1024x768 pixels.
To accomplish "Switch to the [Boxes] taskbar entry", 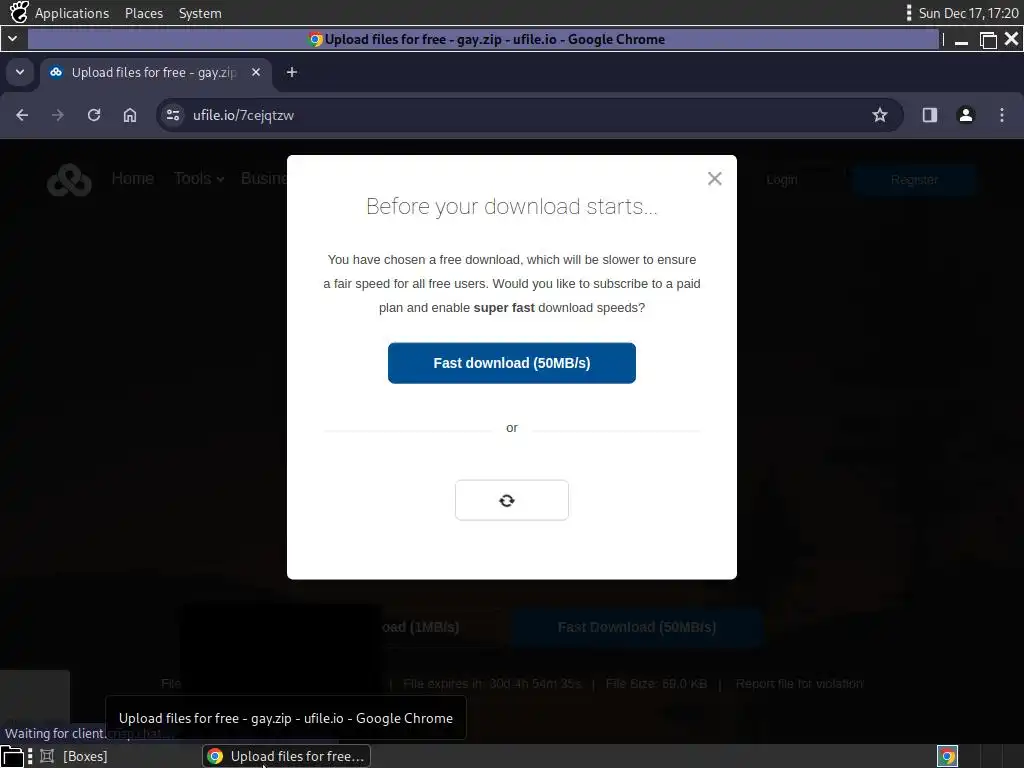I will click(x=74, y=756).
